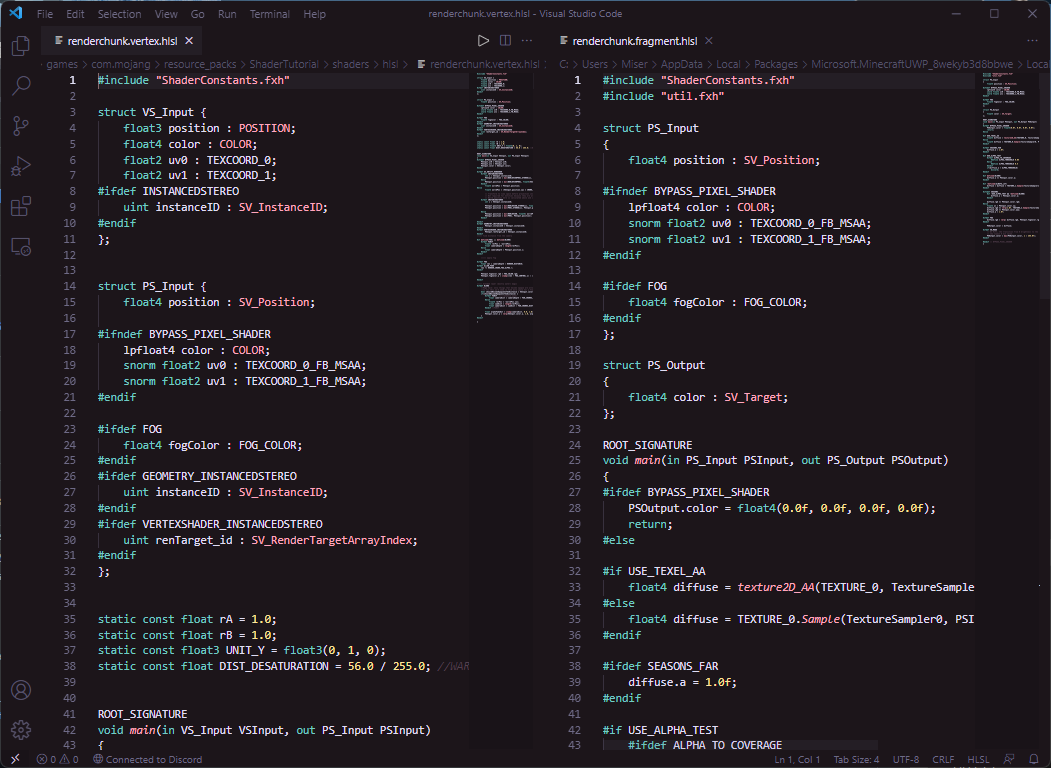The width and height of the screenshot is (1051, 768).
Task: Open More Actions for left editor group
Action: click(527, 41)
